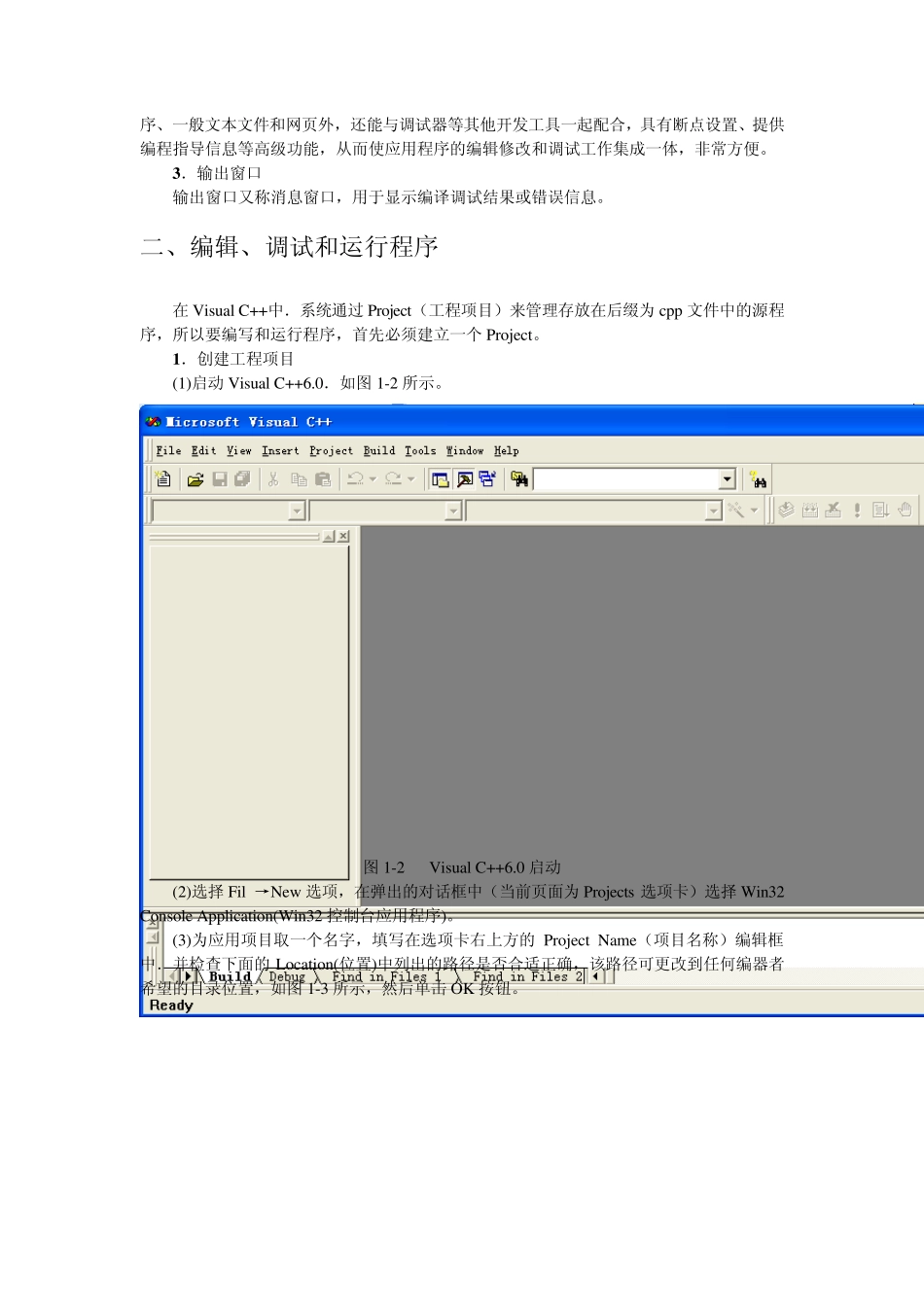This screenshot has height=1307, width=924.
Task: Click the Open file folder icon
Action: coord(195,479)
